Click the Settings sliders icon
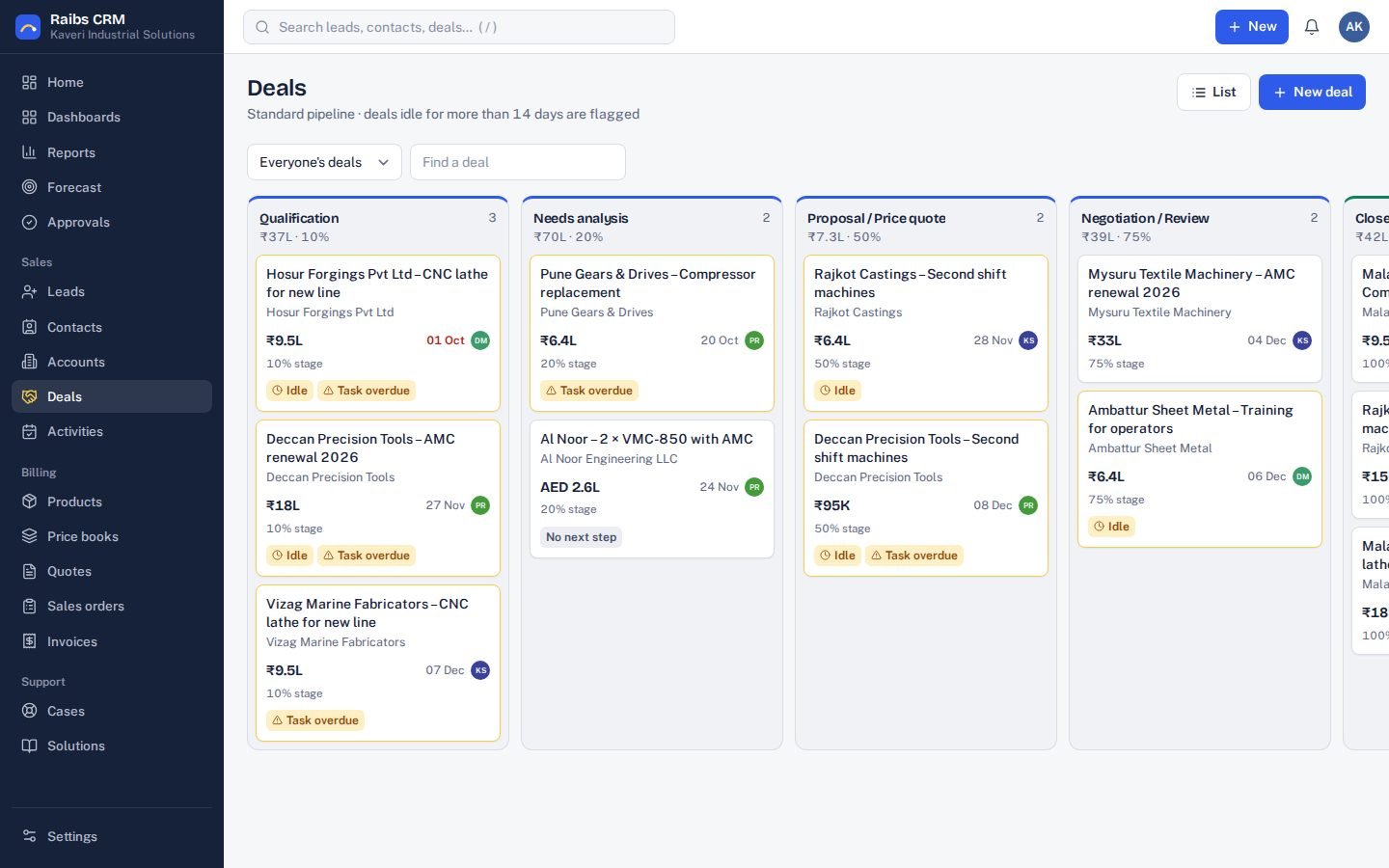The width and height of the screenshot is (1389, 868). click(30, 836)
